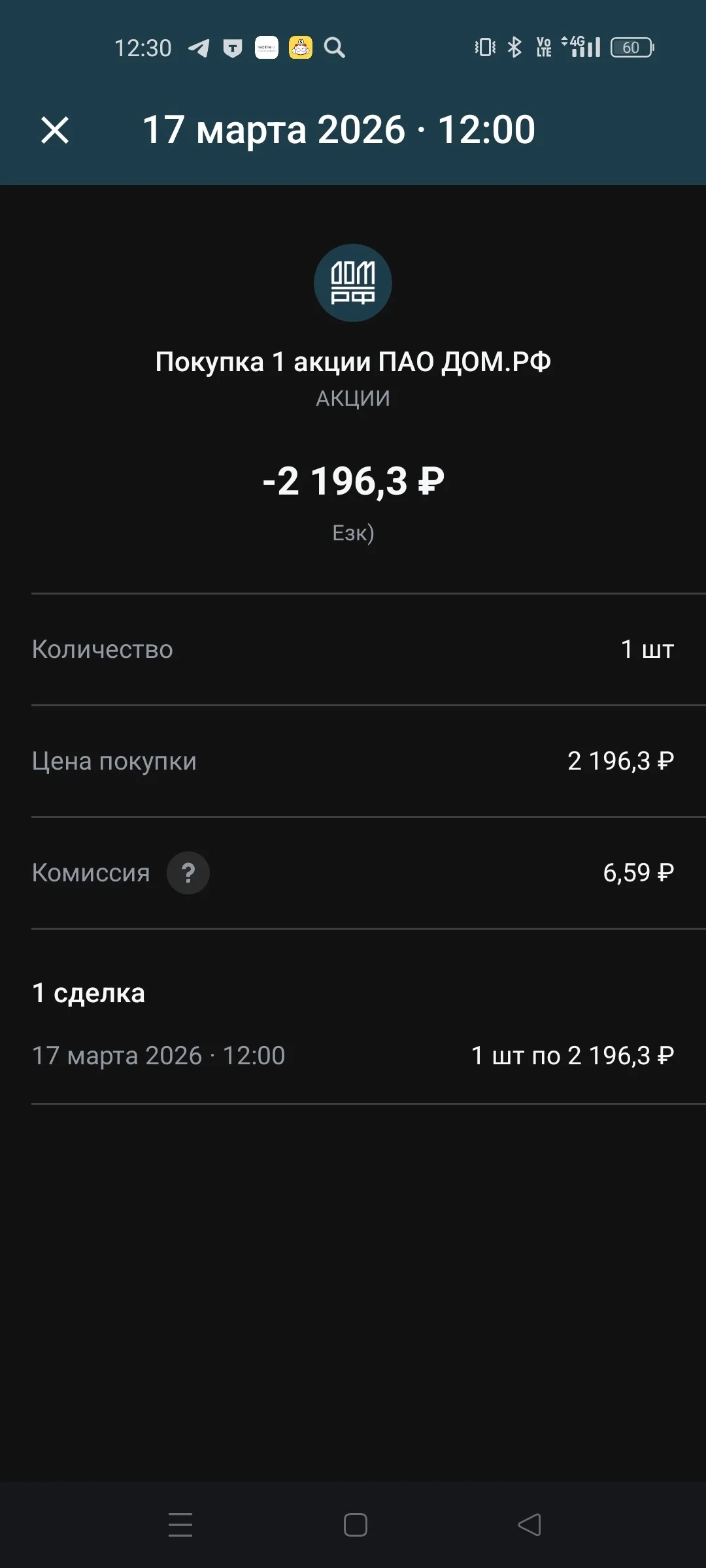Tap the T-Bank shield notification icon

click(233, 48)
